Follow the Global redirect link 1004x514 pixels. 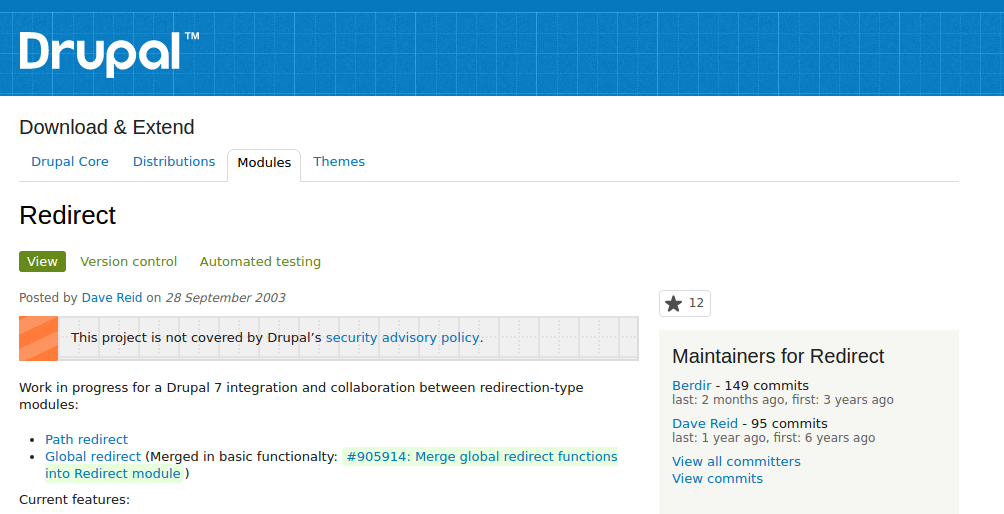pos(93,457)
